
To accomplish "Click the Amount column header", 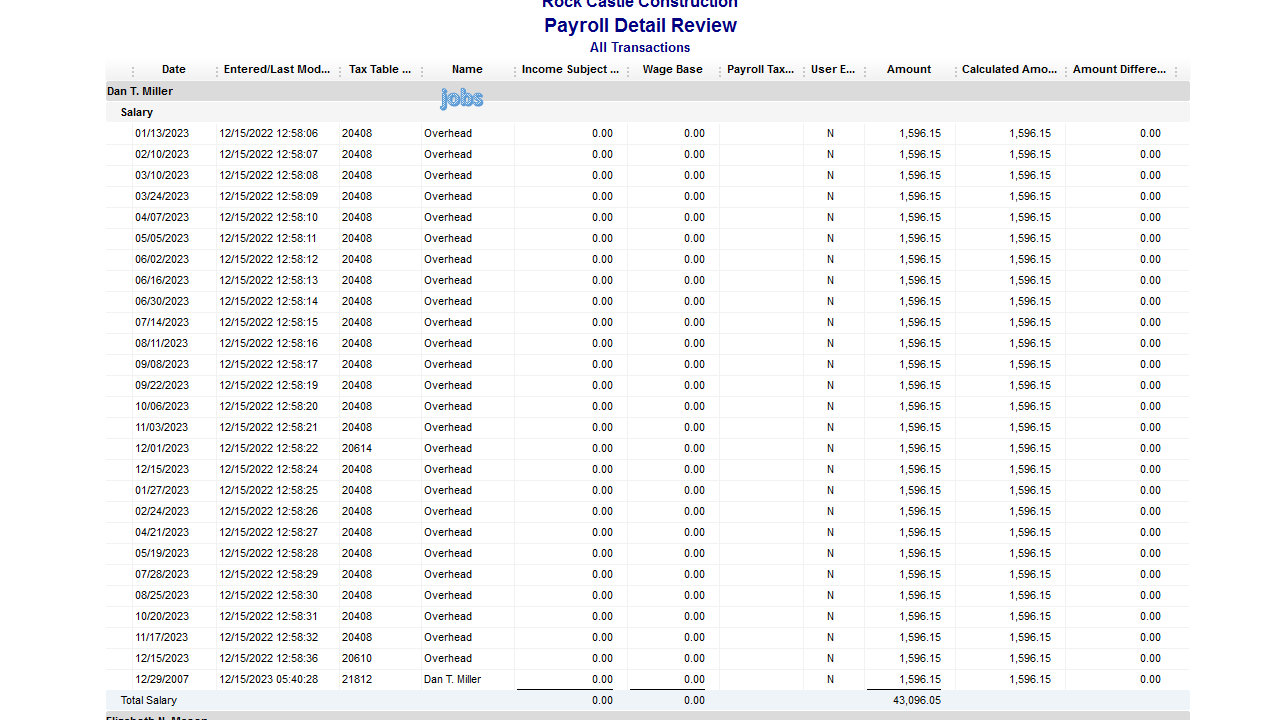I will [908, 70].
